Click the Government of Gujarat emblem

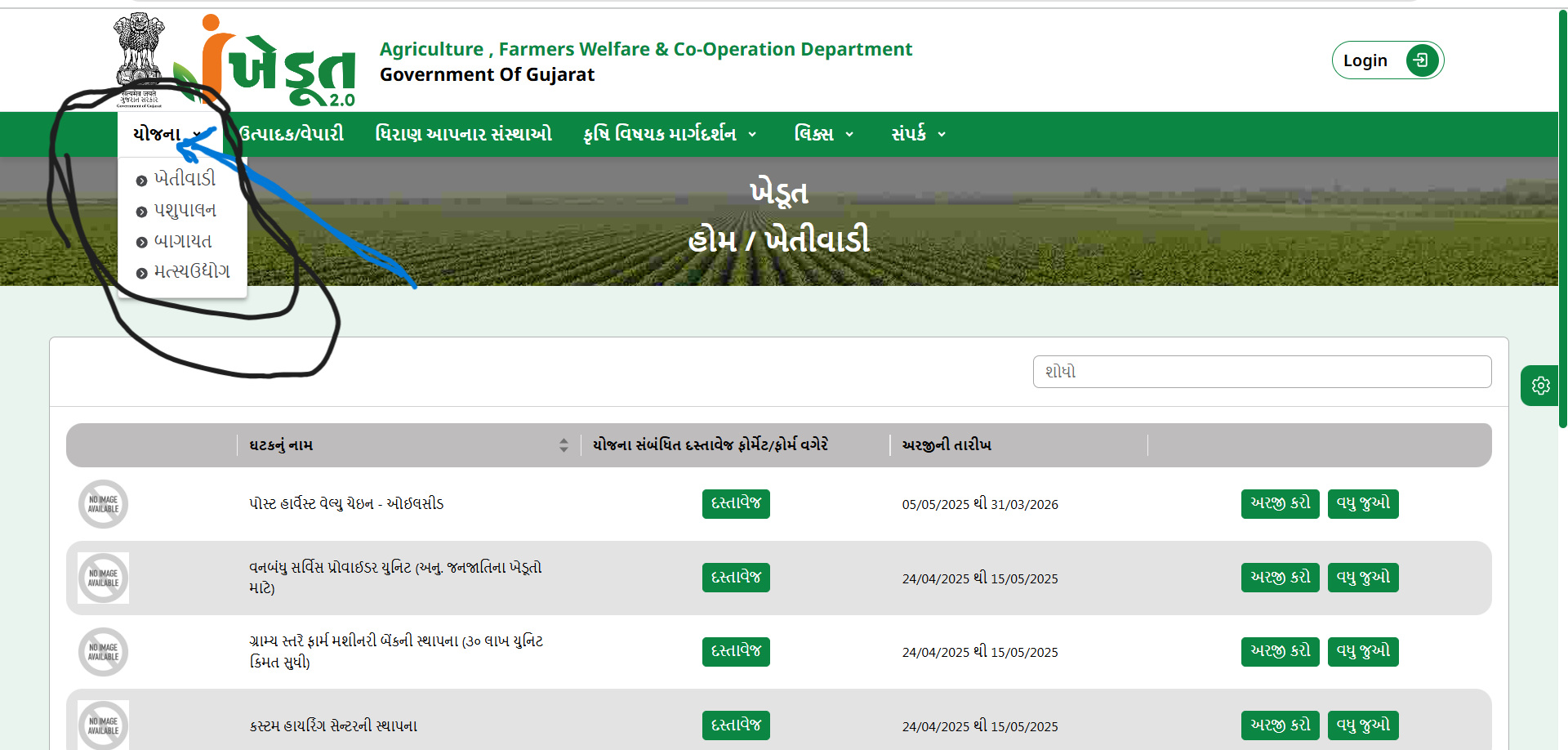[x=139, y=57]
